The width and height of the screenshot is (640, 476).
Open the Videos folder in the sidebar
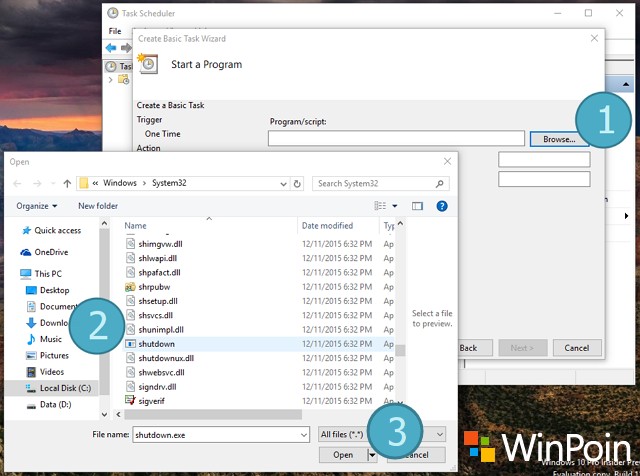pos(45,372)
